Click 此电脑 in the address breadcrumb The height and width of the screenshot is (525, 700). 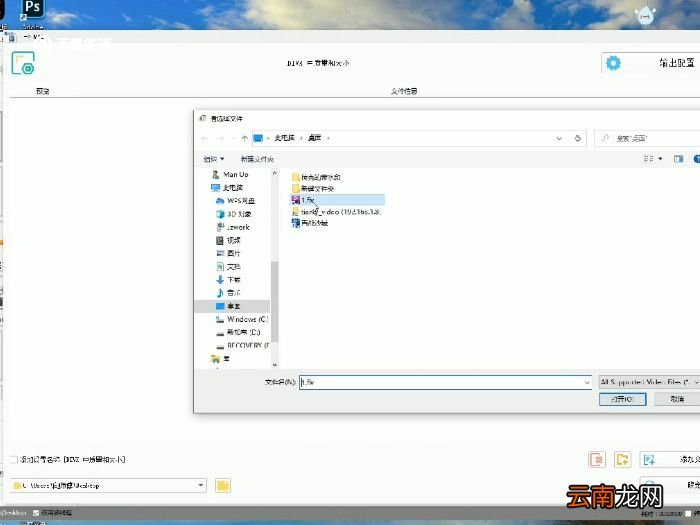tap(284, 138)
